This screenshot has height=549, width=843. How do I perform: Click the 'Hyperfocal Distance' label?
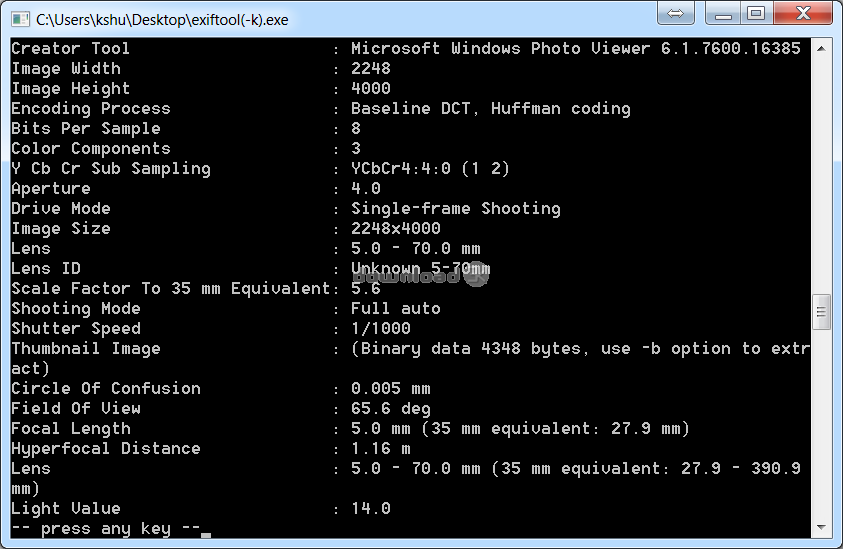pos(106,448)
